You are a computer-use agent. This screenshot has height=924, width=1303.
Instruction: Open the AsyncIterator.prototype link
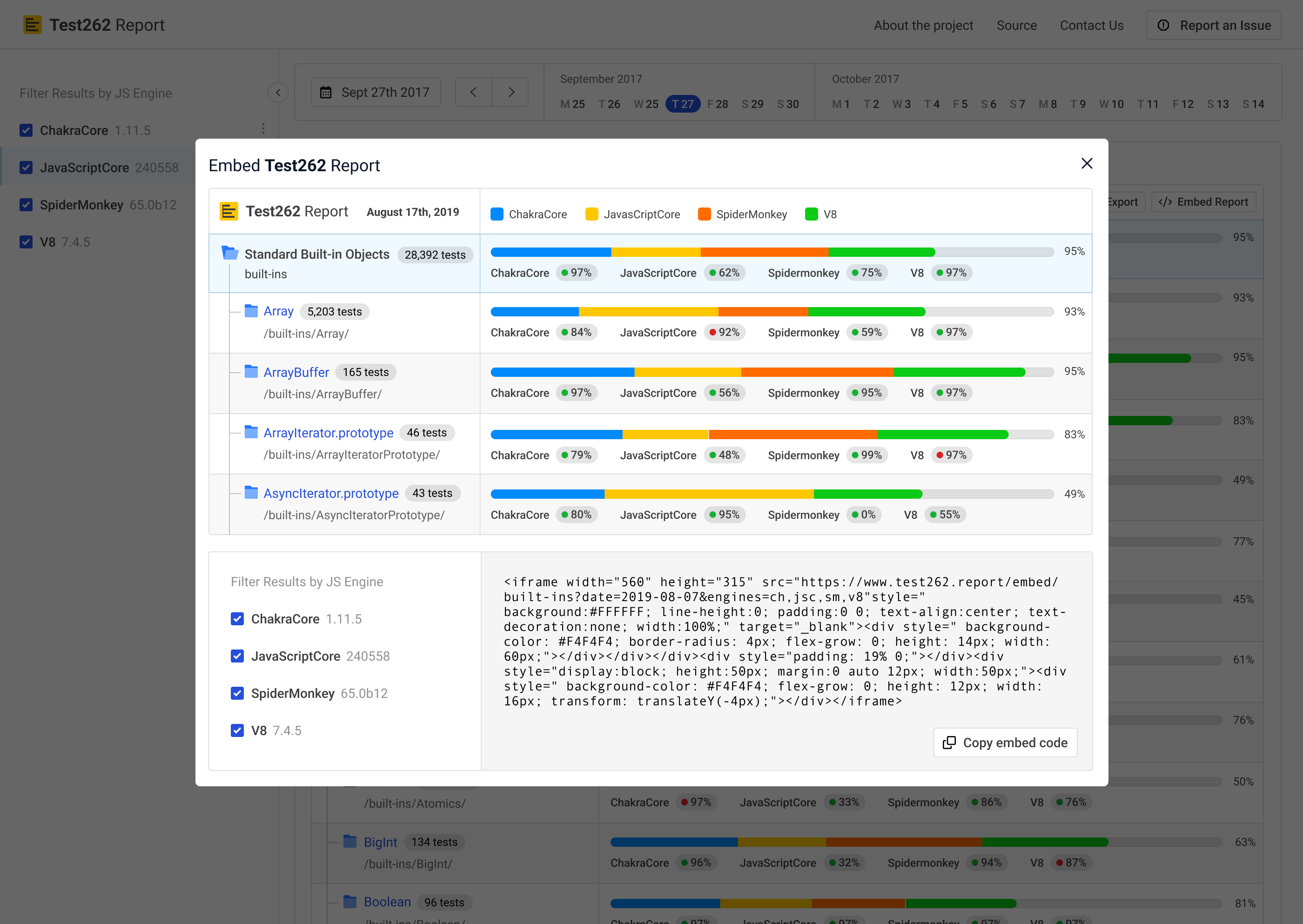(330, 493)
